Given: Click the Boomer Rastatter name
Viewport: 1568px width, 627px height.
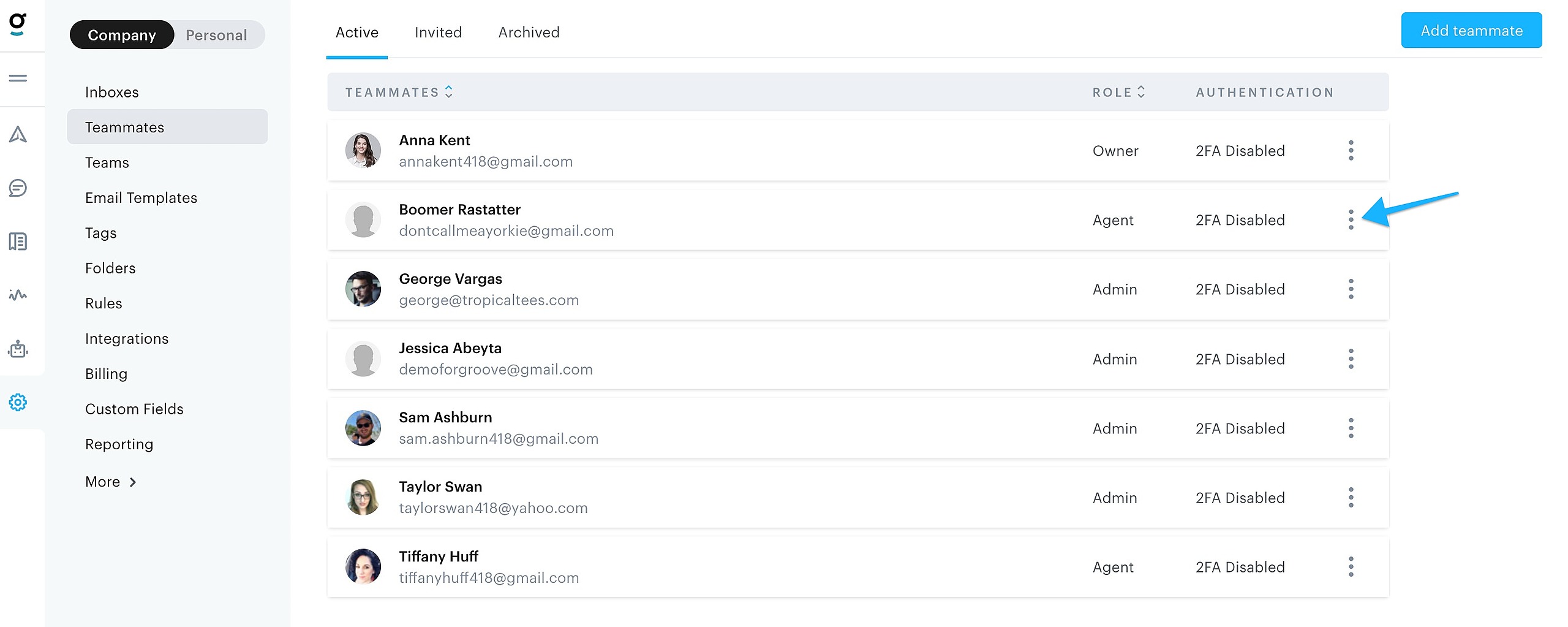Looking at the screenshot, I should pos(459,210).
